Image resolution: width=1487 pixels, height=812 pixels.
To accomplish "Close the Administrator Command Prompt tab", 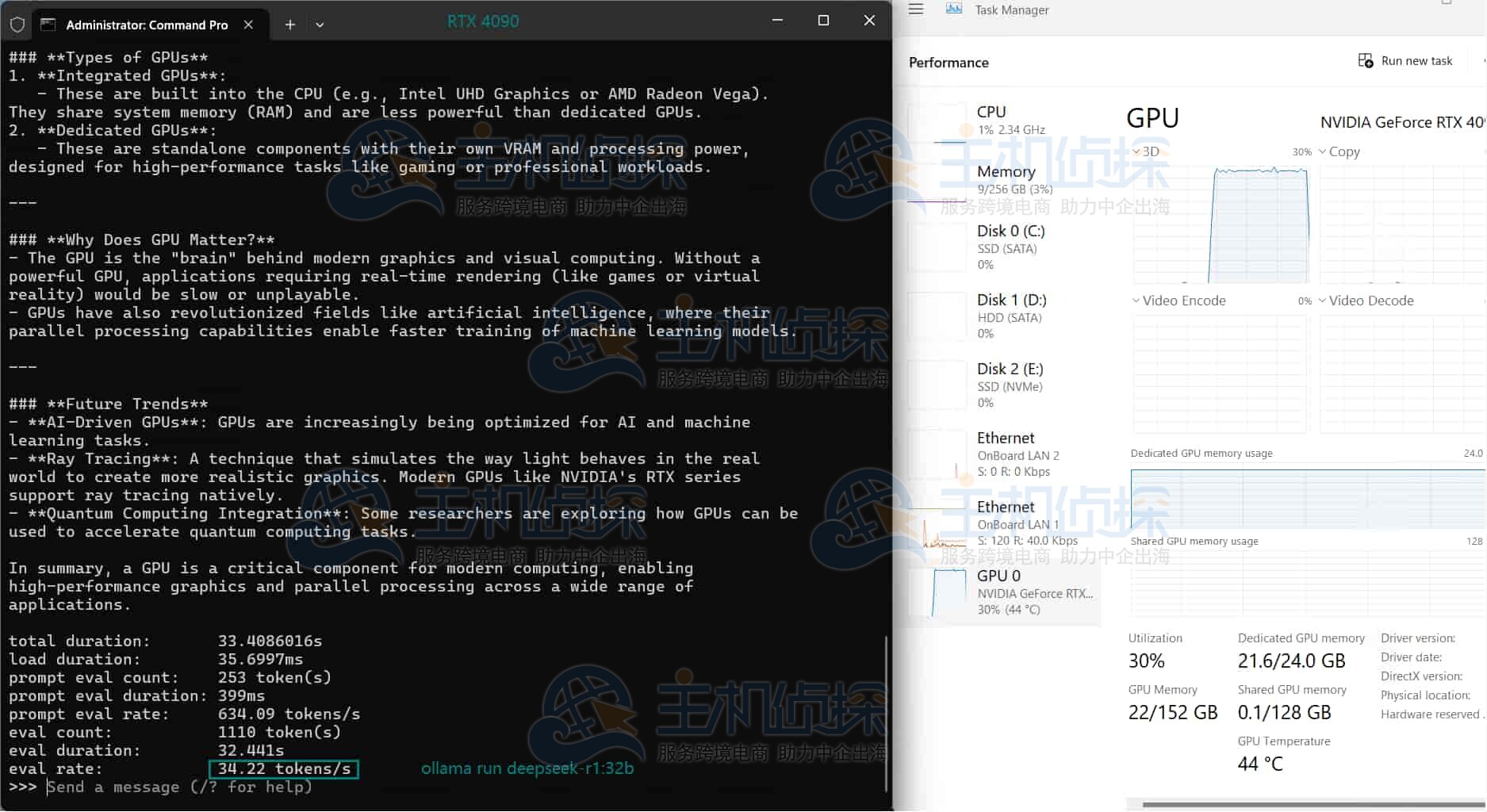I will [248, 25].
